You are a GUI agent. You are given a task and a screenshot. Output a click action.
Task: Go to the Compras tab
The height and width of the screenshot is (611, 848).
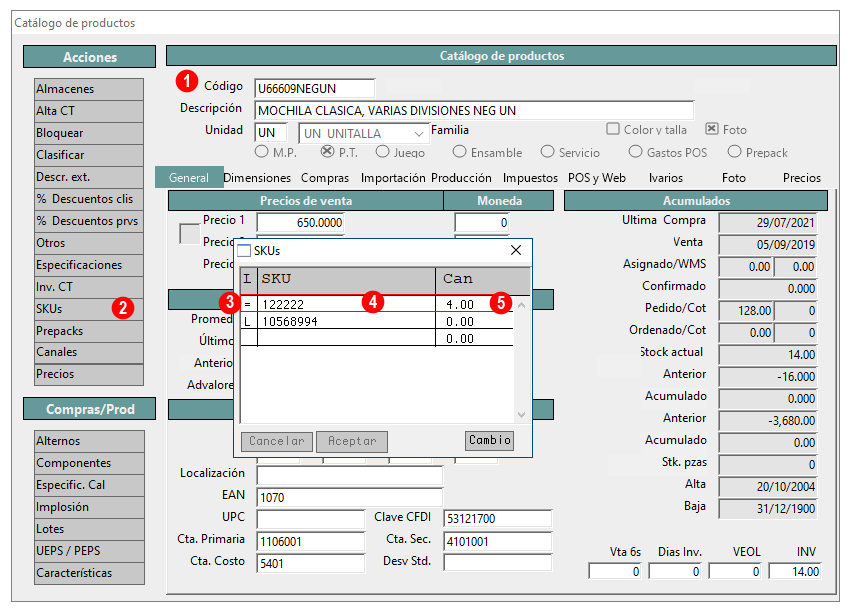(x=325, y=177)
